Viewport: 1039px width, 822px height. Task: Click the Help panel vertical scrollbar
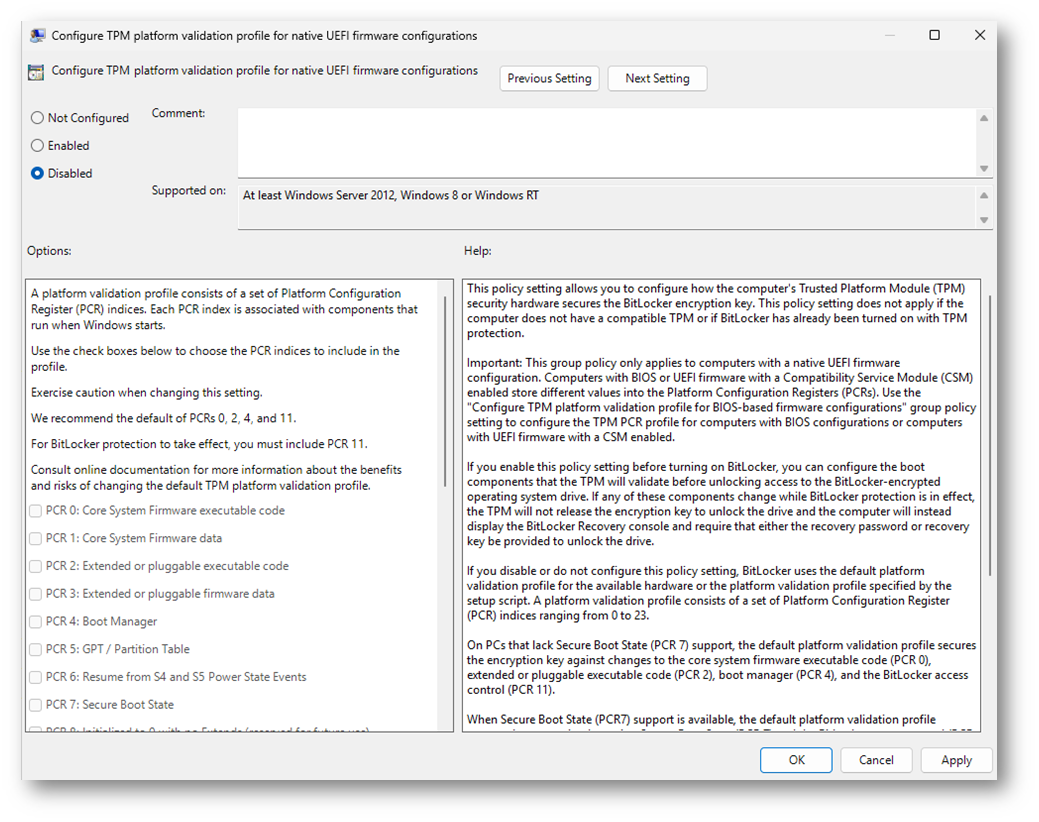[989, 435]
